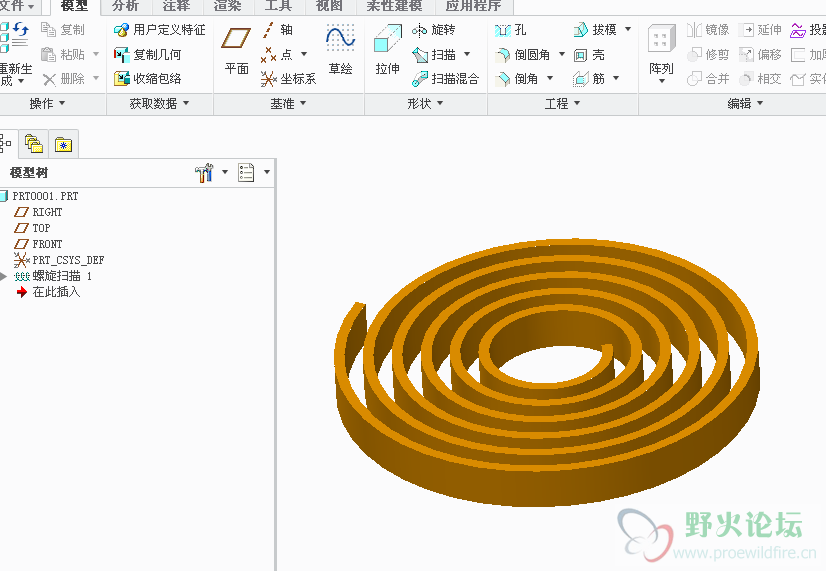Open the Chamfer (倒角) dropdown arrow
This screenshot has width=826, height=571.
coord(550,78)
